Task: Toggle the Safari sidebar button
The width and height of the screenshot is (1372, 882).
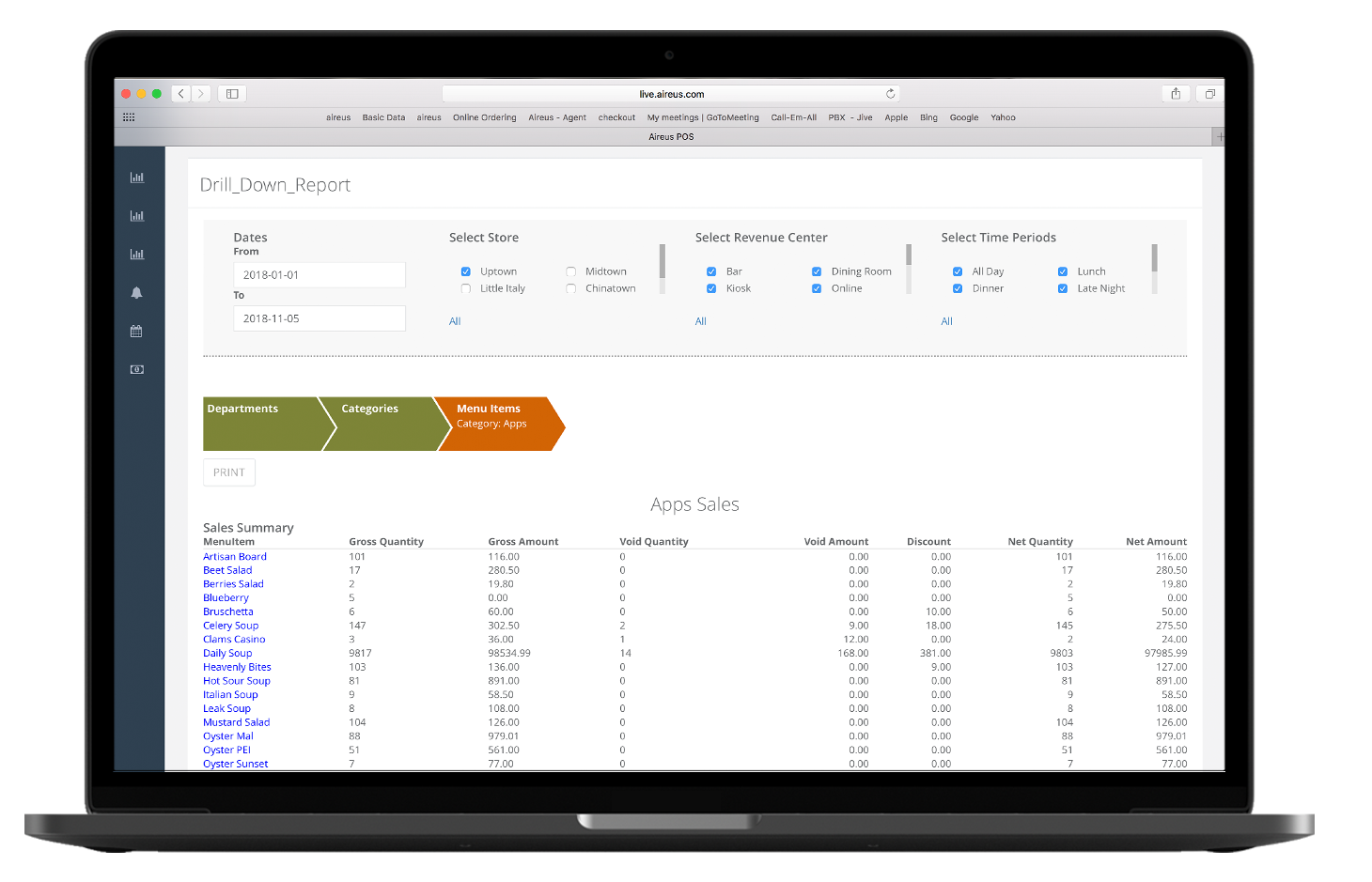Action: [232, 94]
